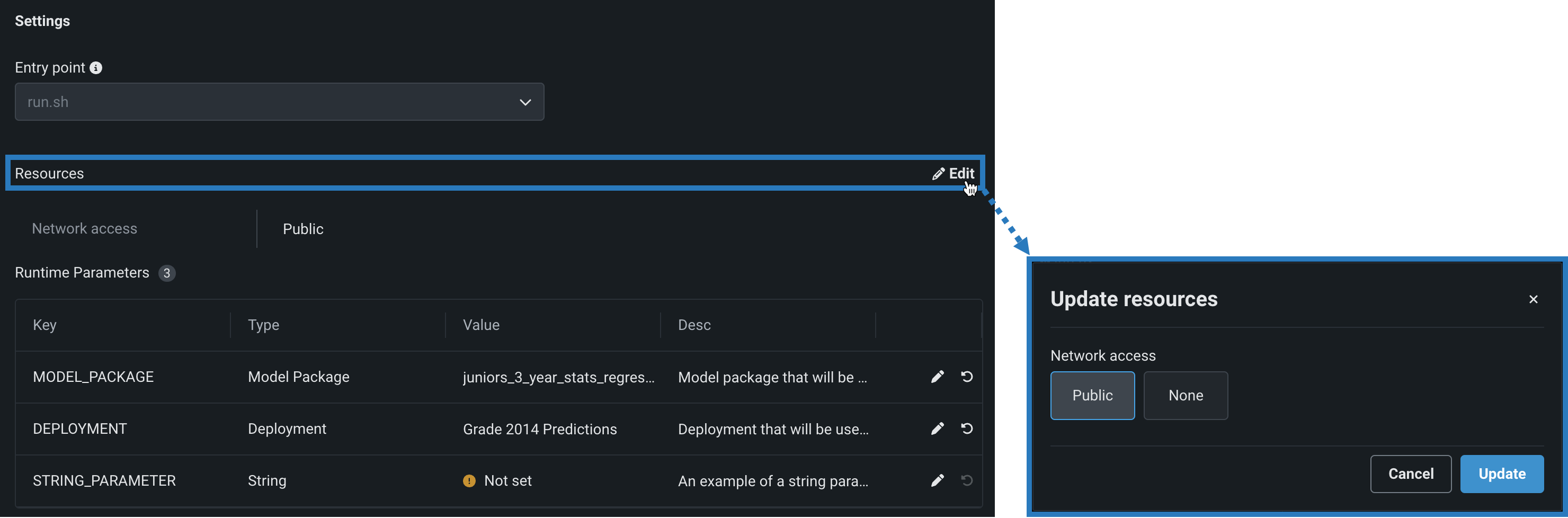Open the run.sh entry point dropdown
This screenshot has height=518, width=1568.
[279, 102]
